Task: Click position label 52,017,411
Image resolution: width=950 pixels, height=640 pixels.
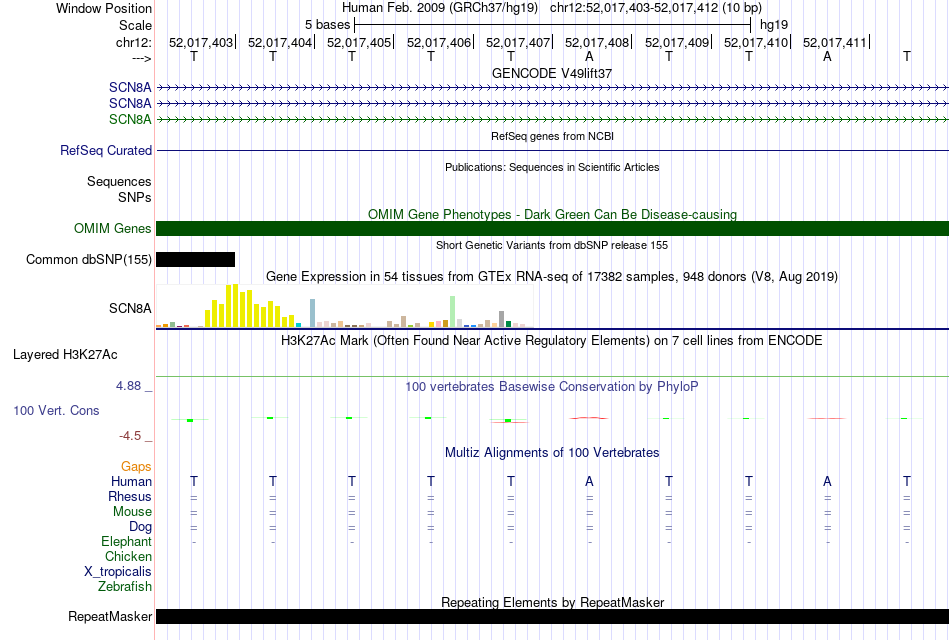Action: point(835,42)
